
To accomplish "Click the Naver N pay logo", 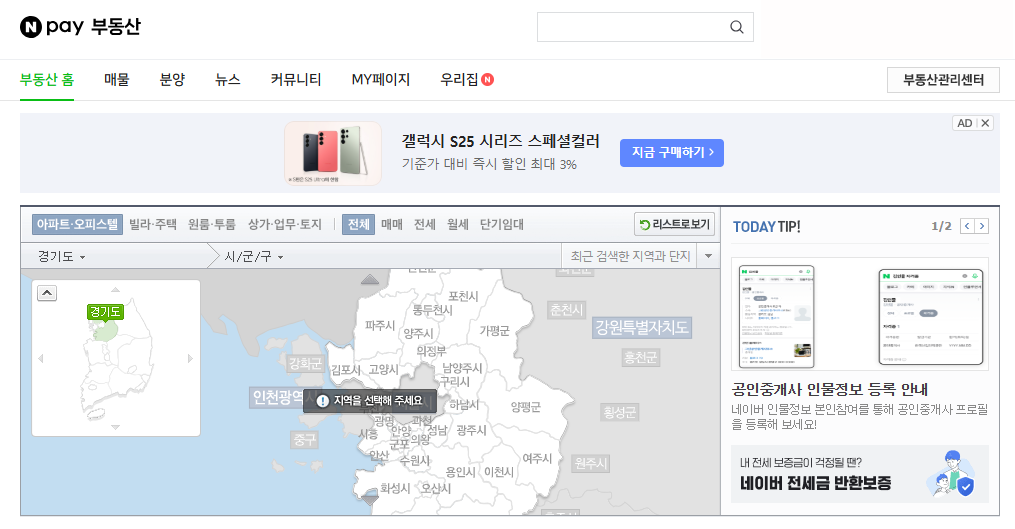I will [52, 27].
